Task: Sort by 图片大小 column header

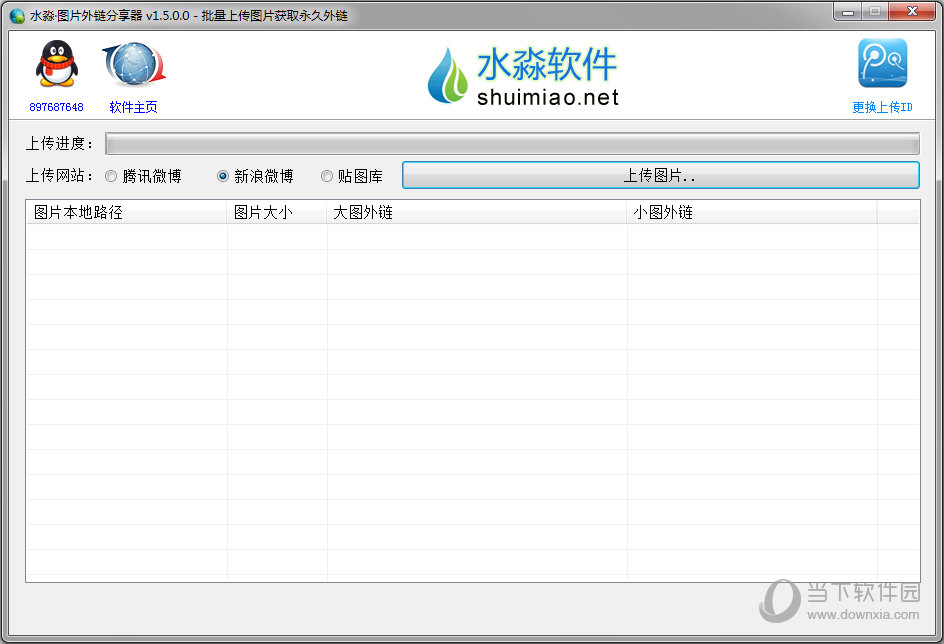Action: point(277,212)
